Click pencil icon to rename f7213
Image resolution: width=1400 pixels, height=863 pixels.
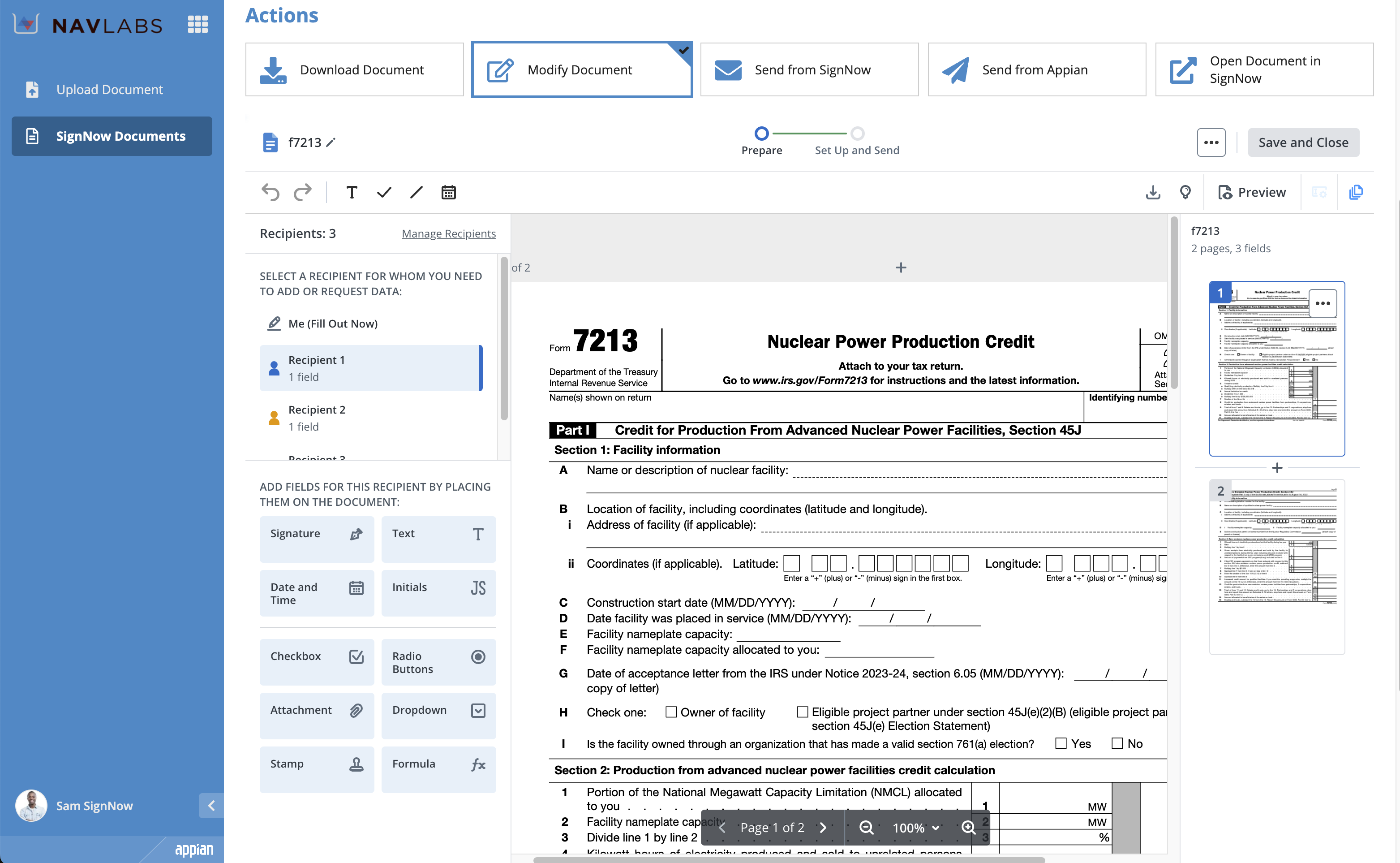[331, 142]
